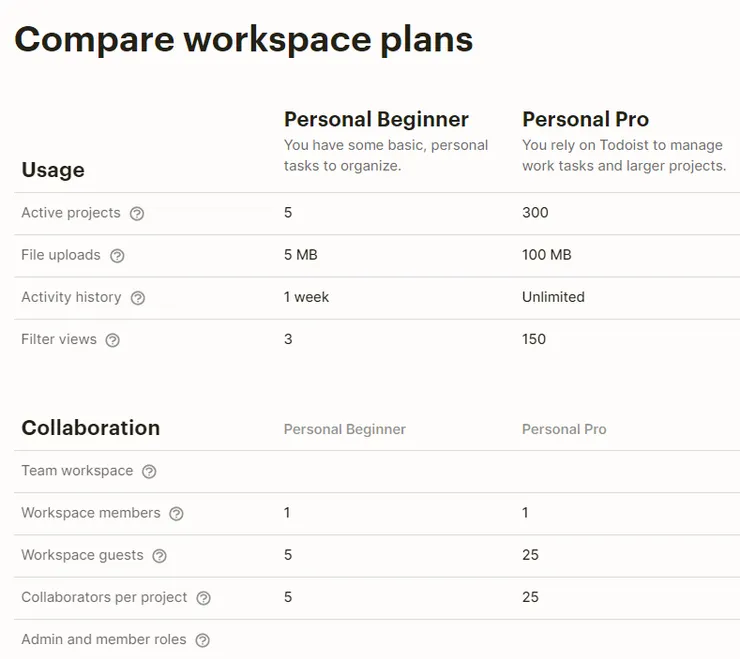Click Personal Beginner label in Collaboration header

click(345, 429)
